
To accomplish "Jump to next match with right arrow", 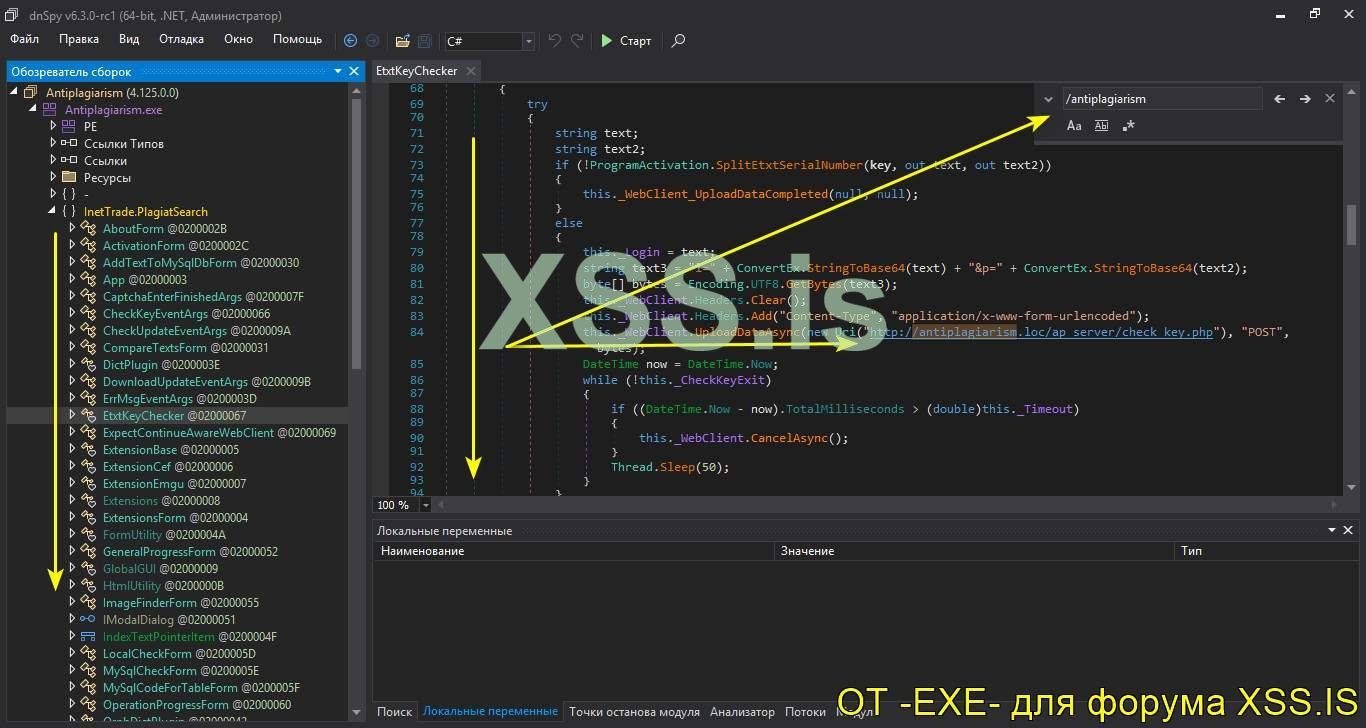I will [1305, 99].
